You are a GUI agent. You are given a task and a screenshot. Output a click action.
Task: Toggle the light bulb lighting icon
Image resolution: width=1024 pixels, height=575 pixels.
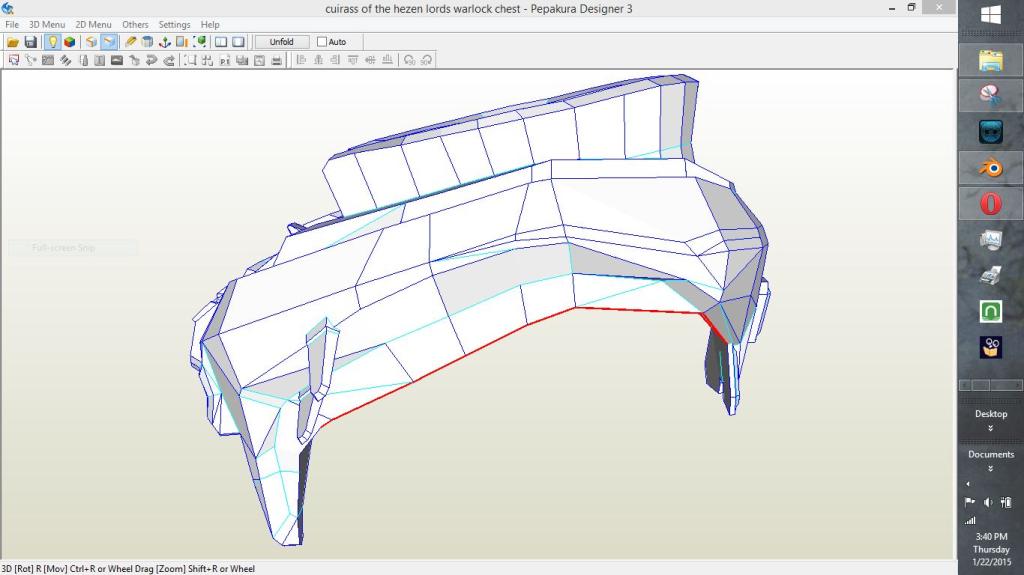click(52, 42)
